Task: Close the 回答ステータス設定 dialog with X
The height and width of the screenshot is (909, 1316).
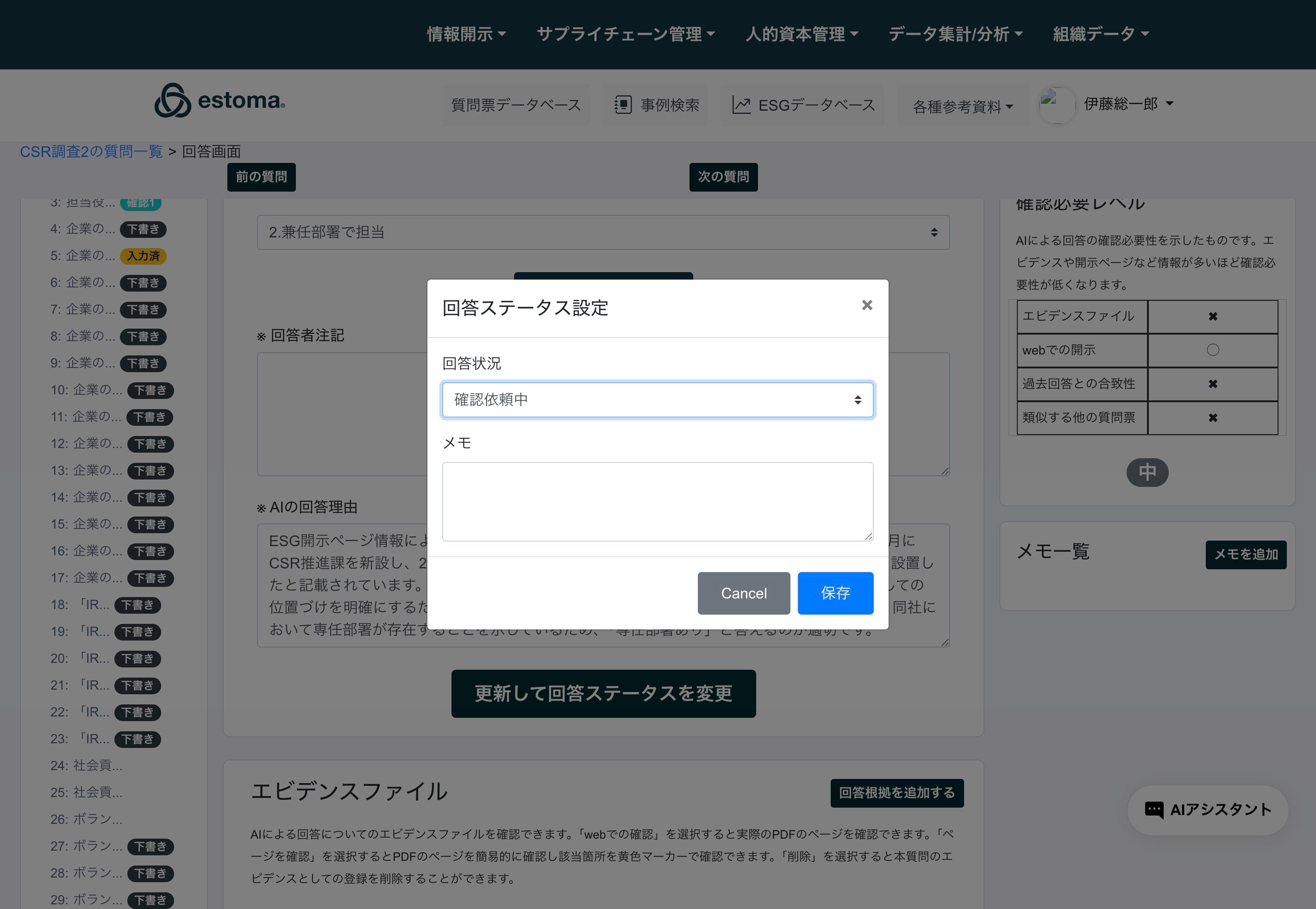Action: pos(866,305)
